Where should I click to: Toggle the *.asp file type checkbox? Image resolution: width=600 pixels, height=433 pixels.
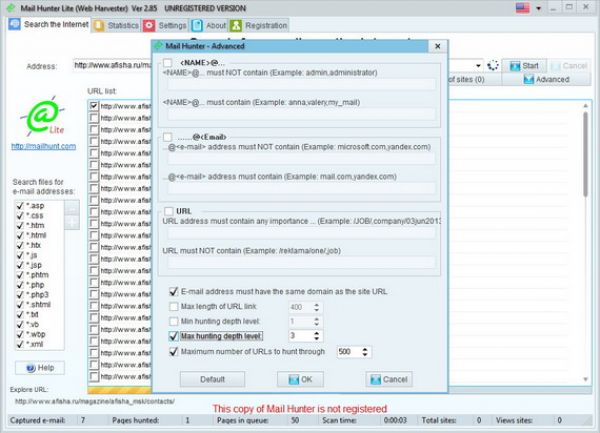[x=20, y=206]
